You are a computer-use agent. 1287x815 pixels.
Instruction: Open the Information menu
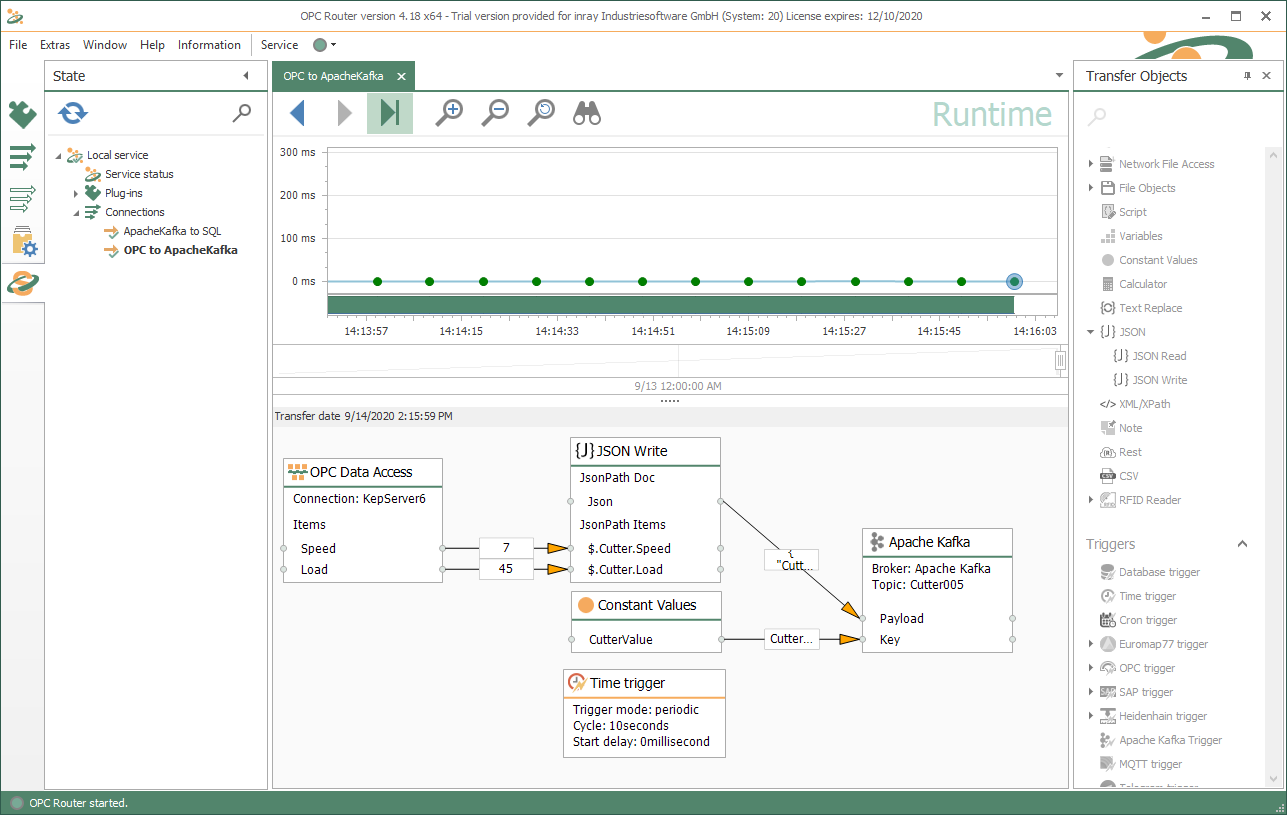[x=209, y=45]
